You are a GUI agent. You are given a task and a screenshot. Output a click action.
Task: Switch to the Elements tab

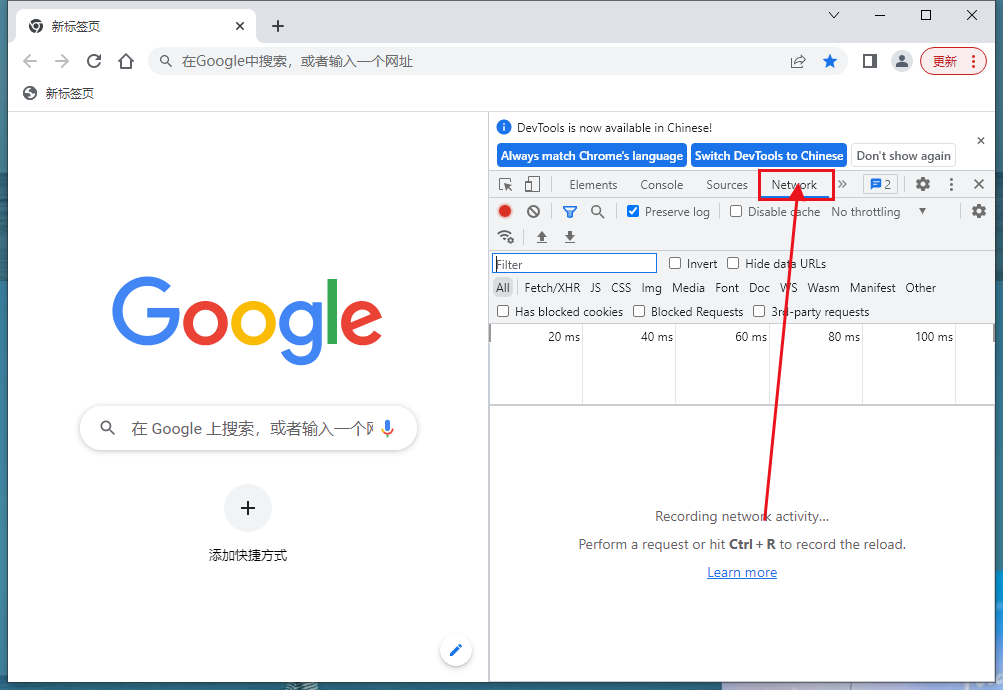593,185
